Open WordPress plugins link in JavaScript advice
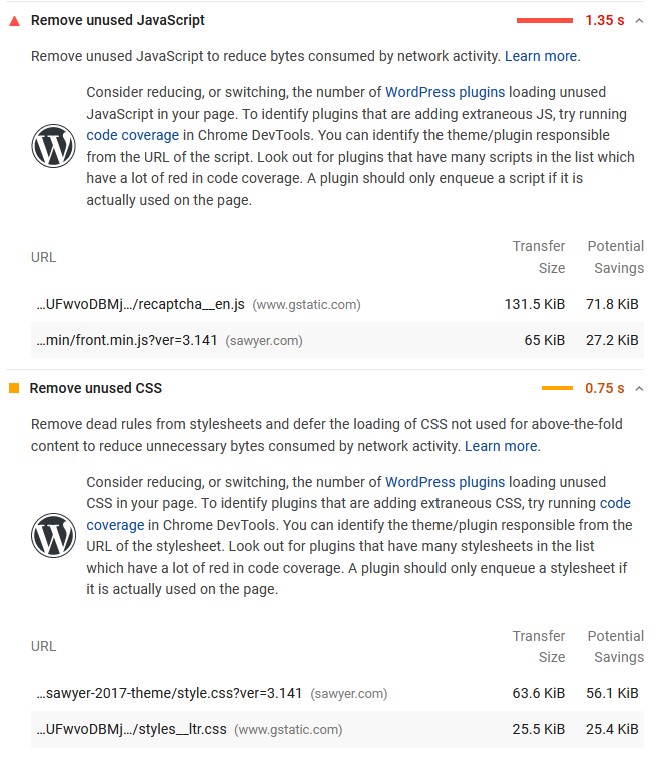The width and height of the screenshot is (654, 760). coord(445,92)
